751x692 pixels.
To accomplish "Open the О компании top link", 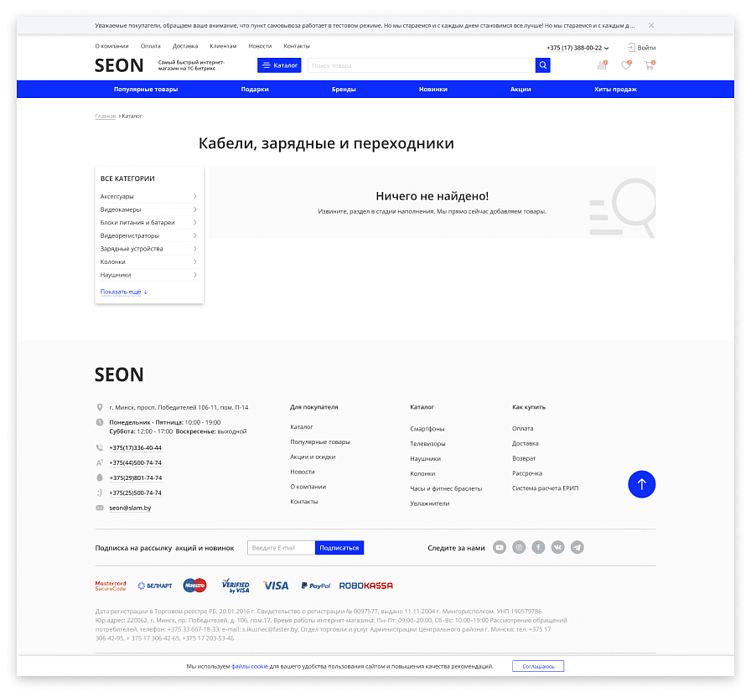I will coord(112,46).
